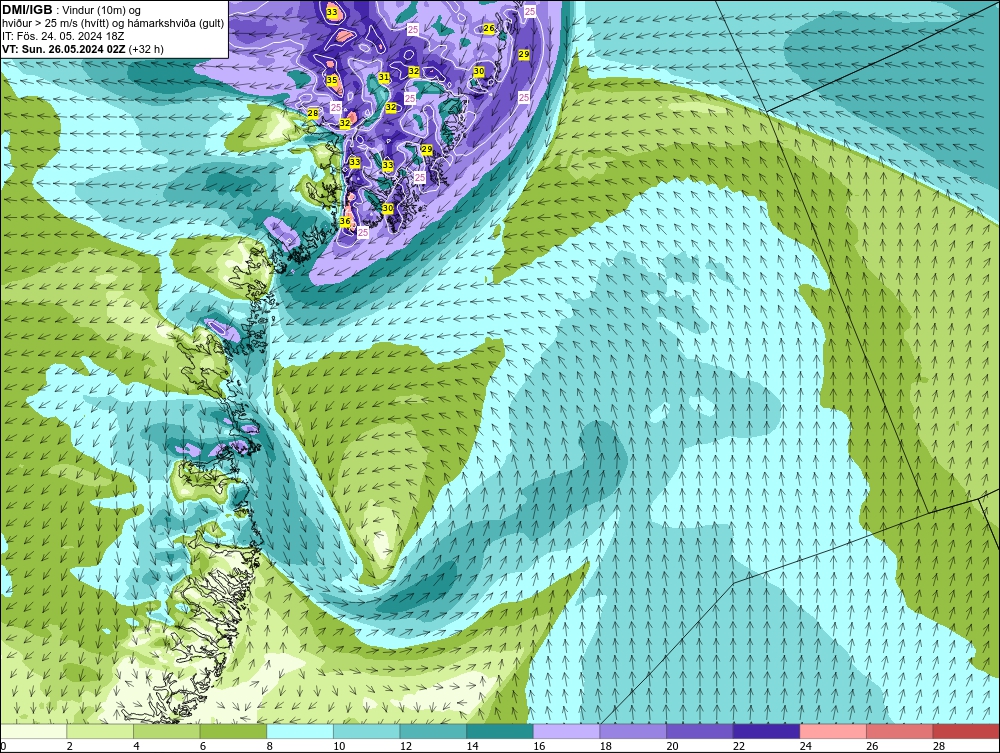Select the '18' tick label on the scale

coord(606,746)
